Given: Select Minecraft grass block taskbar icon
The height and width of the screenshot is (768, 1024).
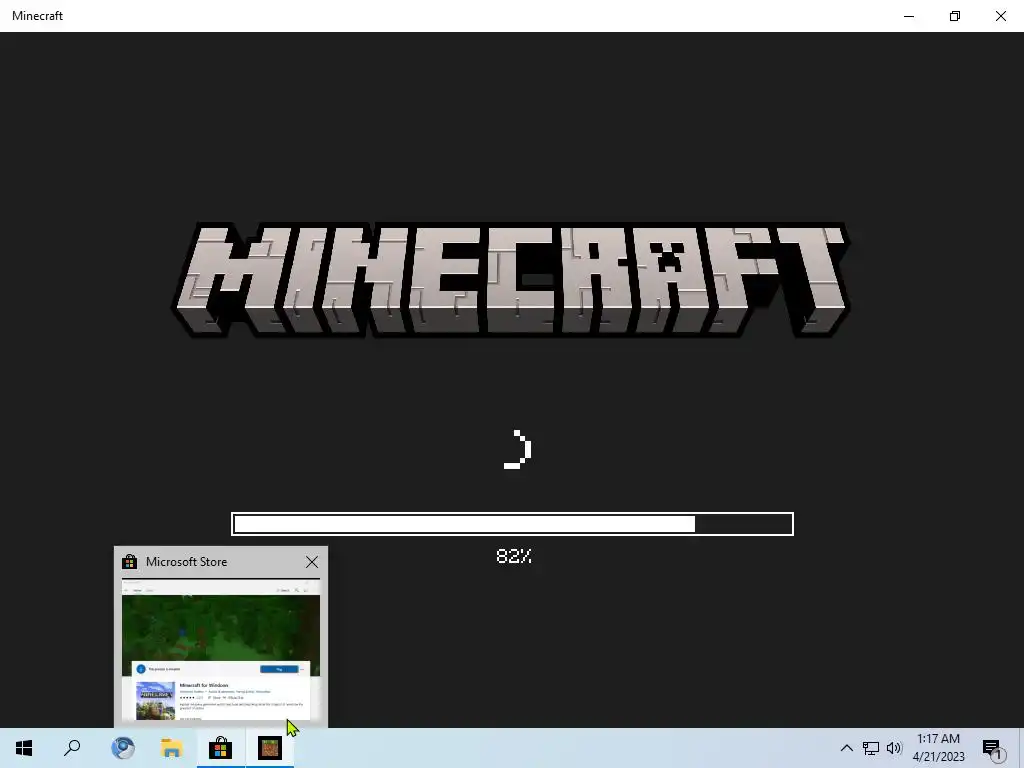Looking at the screenshot, I should pyautogui.click(x=270, y=748).
